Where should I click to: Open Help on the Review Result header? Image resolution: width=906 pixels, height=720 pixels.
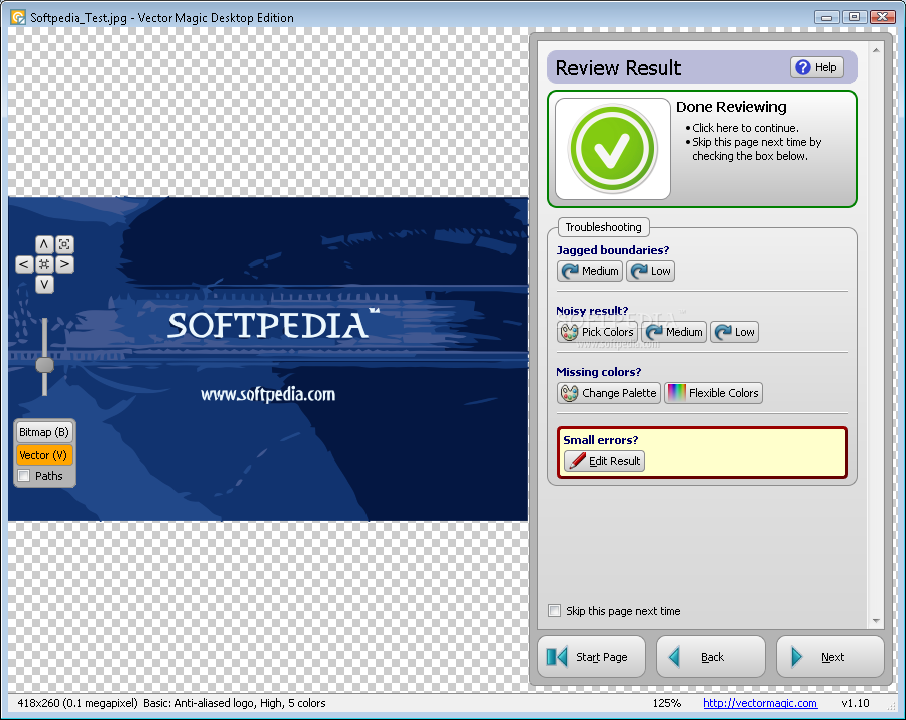[816, 67]
